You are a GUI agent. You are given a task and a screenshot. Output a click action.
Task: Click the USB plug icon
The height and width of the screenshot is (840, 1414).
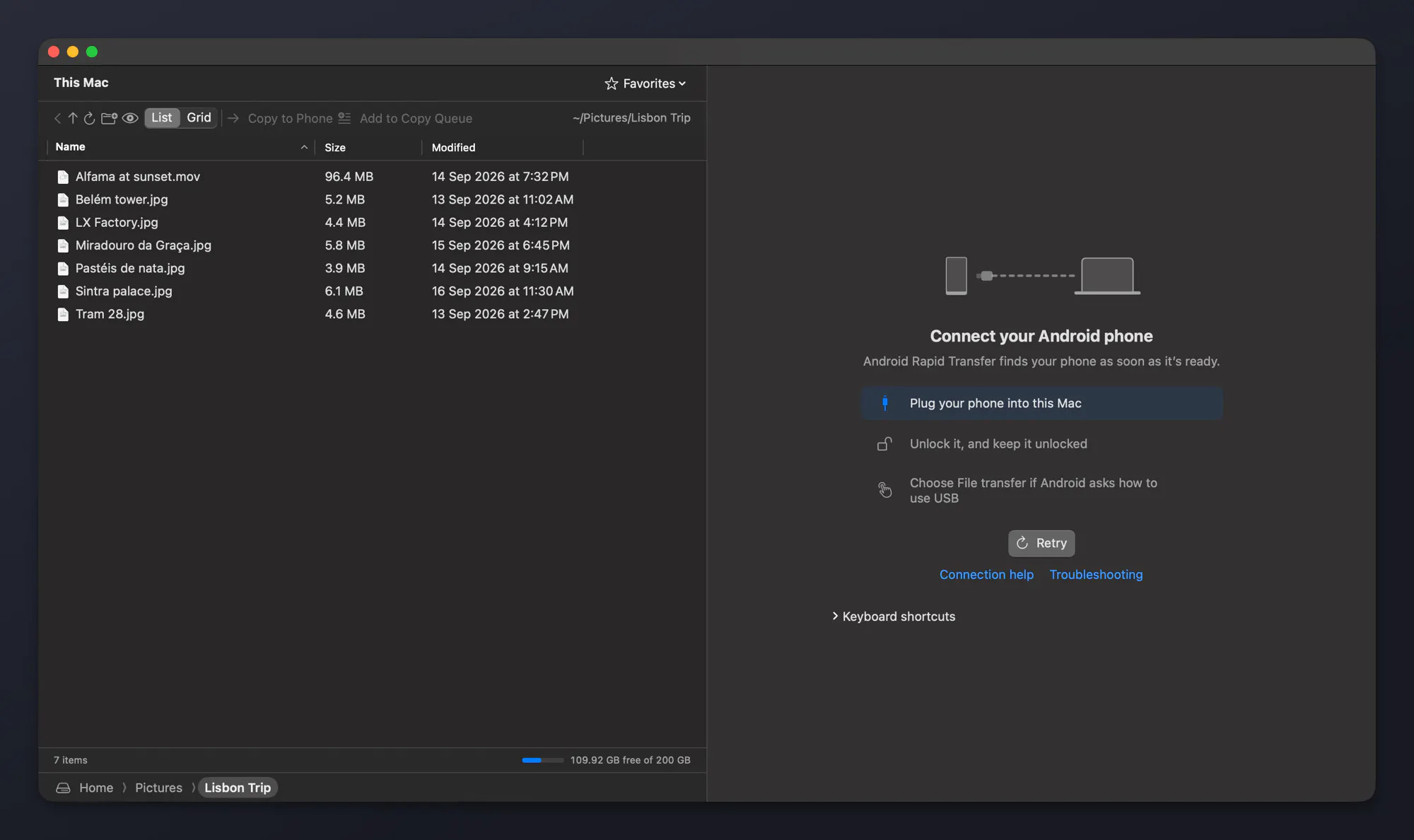pos(884,403)
